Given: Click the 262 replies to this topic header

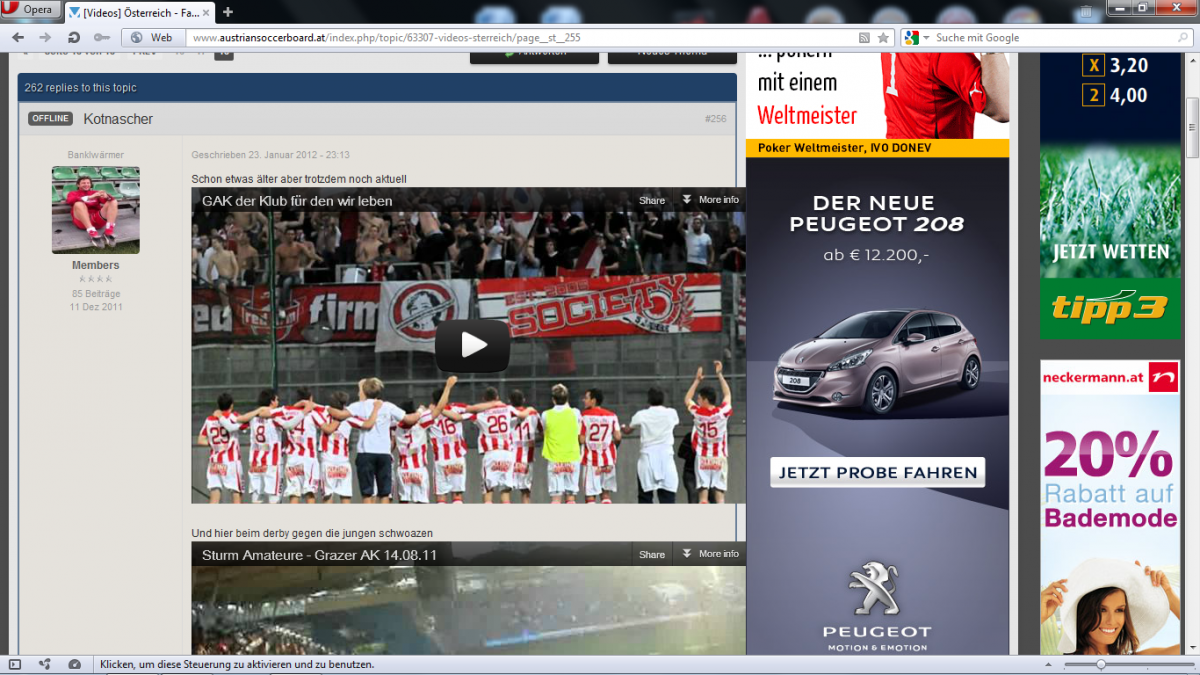Looking at the screenshot, I should pyautogui.click(x=377, y=87).
